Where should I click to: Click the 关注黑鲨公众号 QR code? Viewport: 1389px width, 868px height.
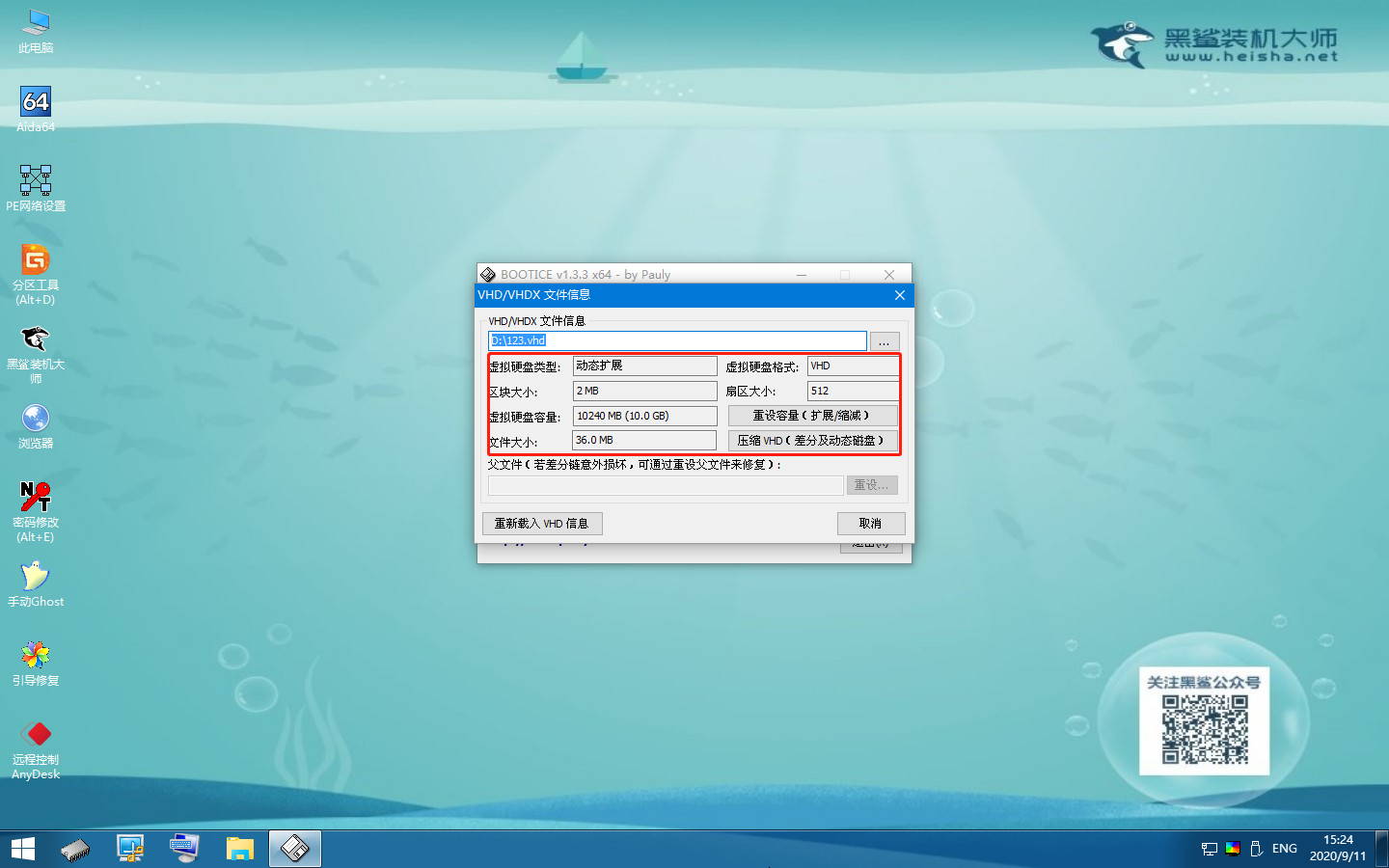coord(1205,730)
